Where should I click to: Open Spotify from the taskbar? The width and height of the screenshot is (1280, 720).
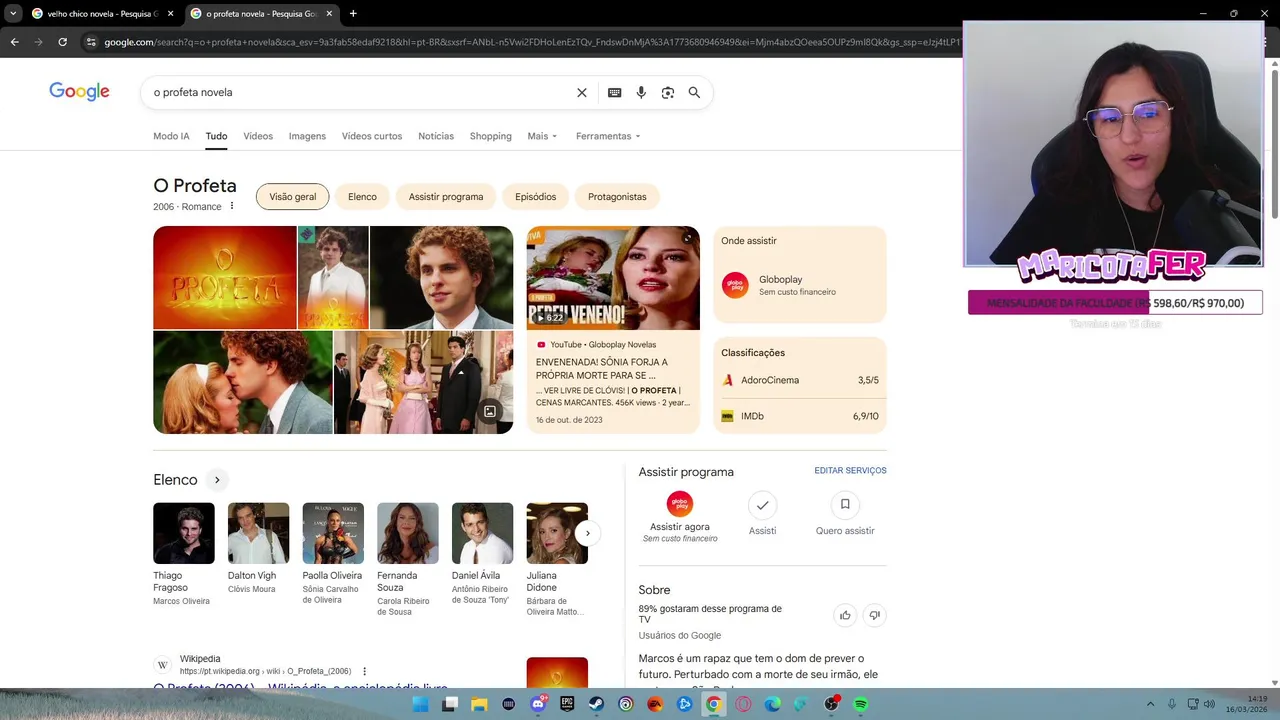[861, 704]
